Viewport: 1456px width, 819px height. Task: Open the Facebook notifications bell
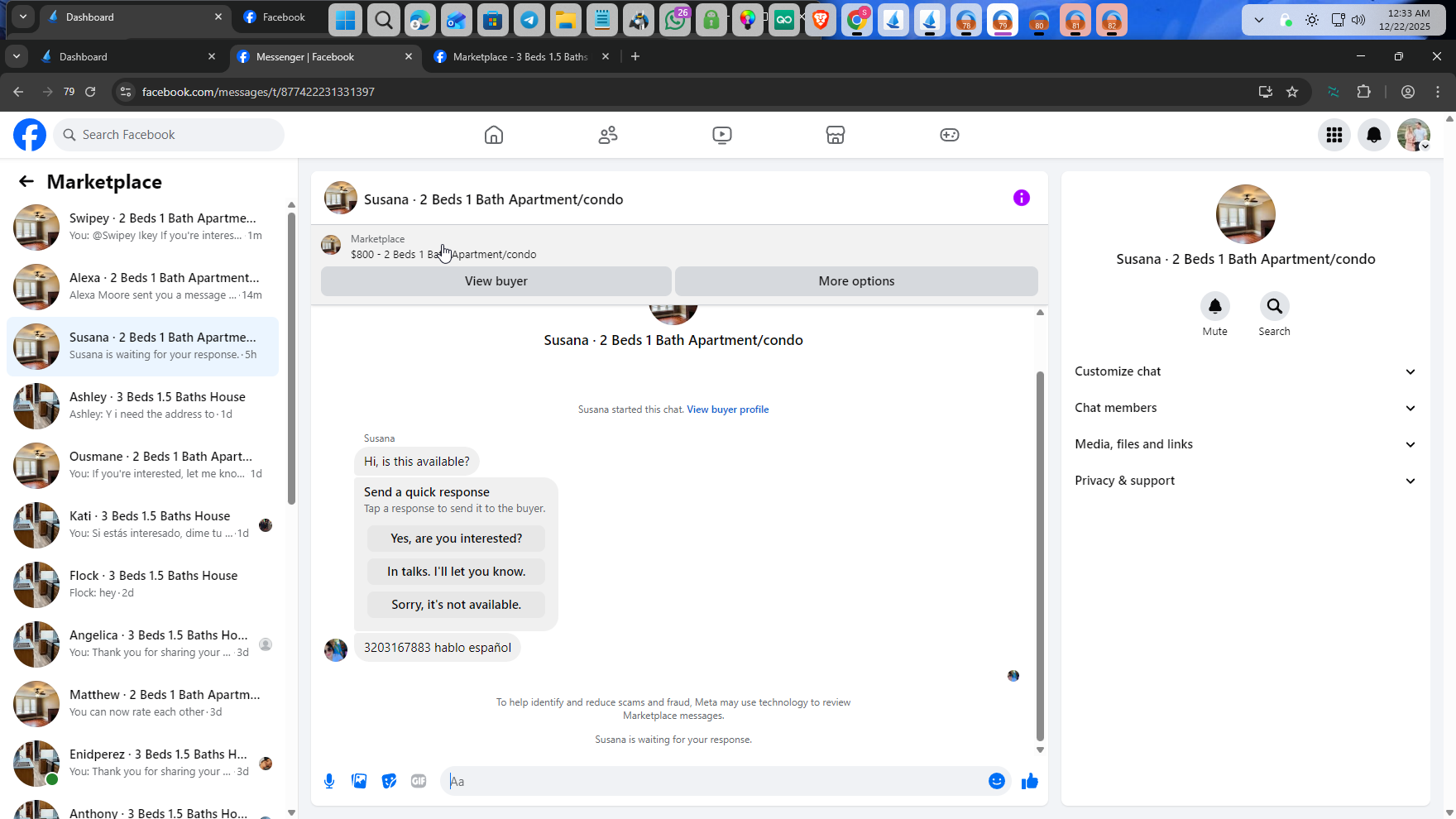(x=1374, y=135)
